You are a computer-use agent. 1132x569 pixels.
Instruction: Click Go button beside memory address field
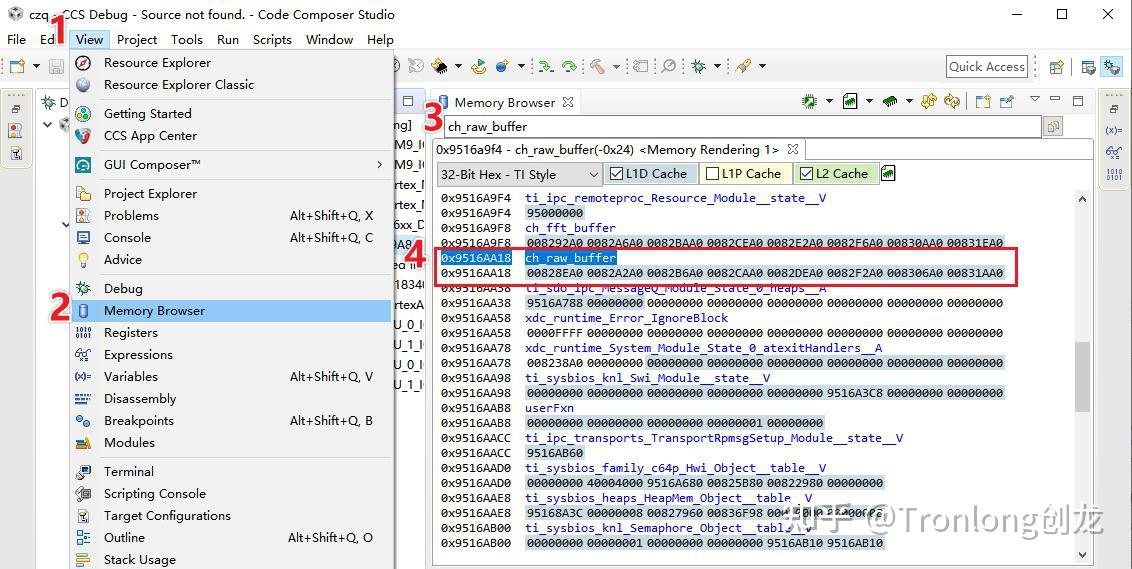(x=1052, y=127)
